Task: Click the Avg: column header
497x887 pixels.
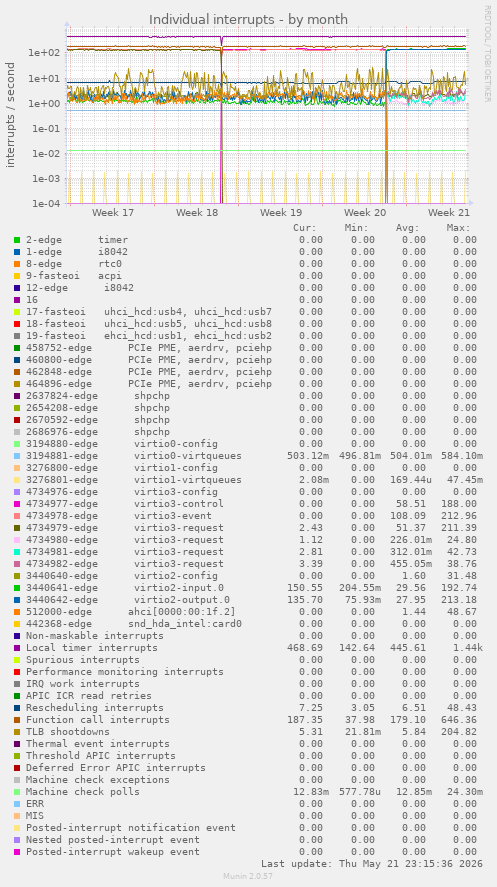Action: pos(408,228)
